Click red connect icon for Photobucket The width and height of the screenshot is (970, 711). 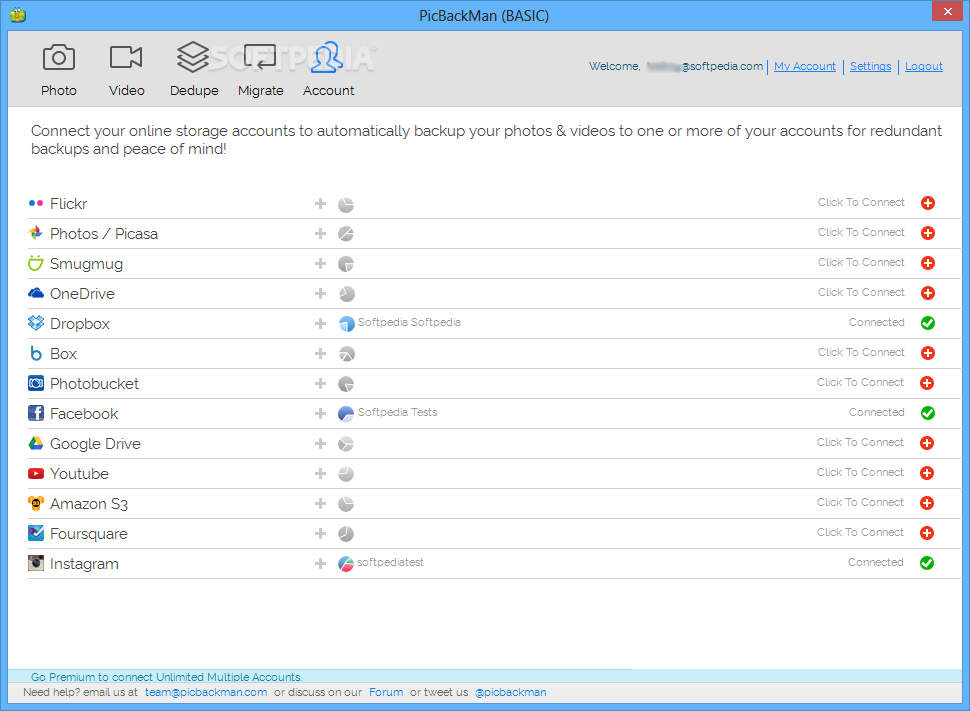pyautogui.click(x=927, y=383)
